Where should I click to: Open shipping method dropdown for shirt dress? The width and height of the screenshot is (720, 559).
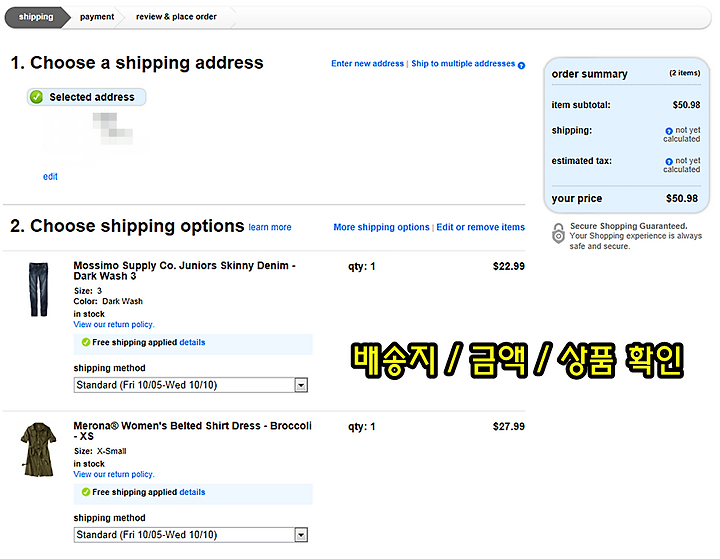point(191,535)
